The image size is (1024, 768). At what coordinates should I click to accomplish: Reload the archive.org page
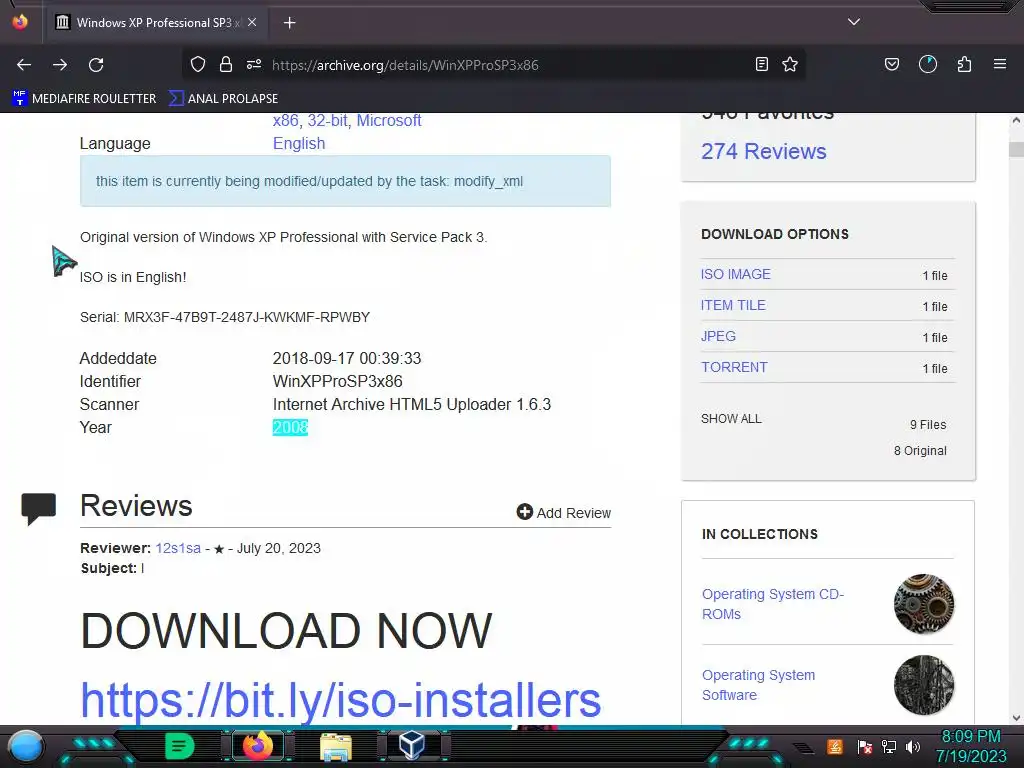coord(96,65)
